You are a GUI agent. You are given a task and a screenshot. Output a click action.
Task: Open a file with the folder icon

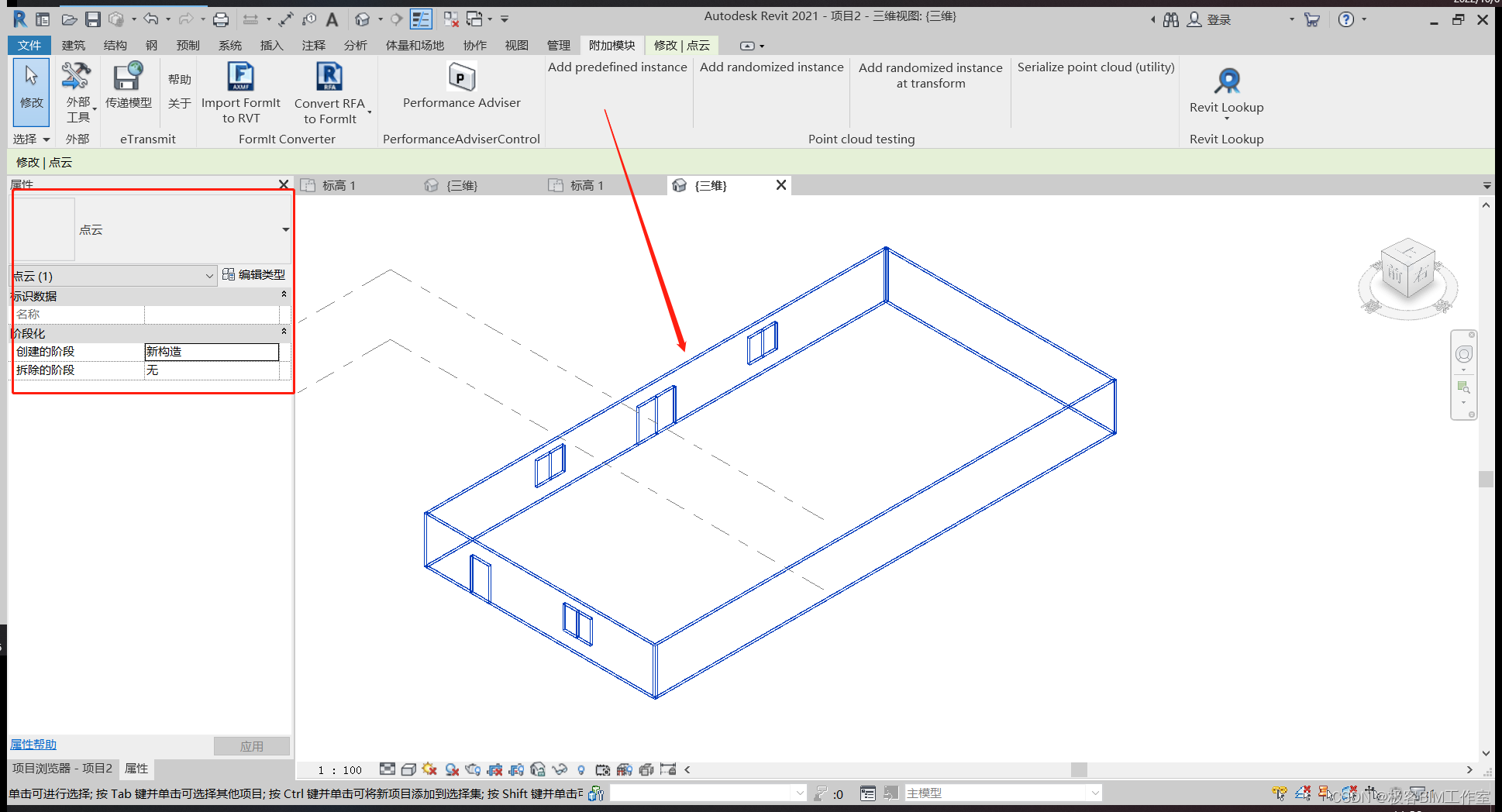click(71, 19)
